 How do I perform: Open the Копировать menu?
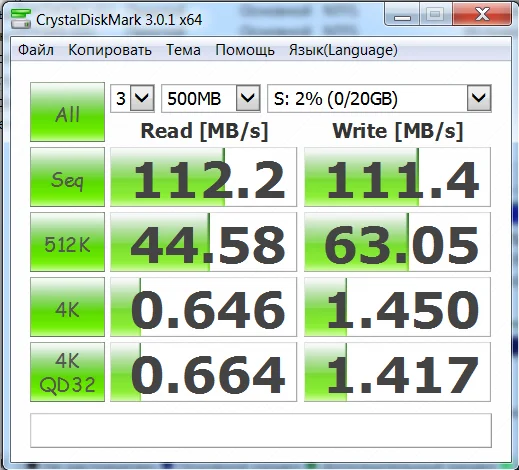click(x=110, y=50)
